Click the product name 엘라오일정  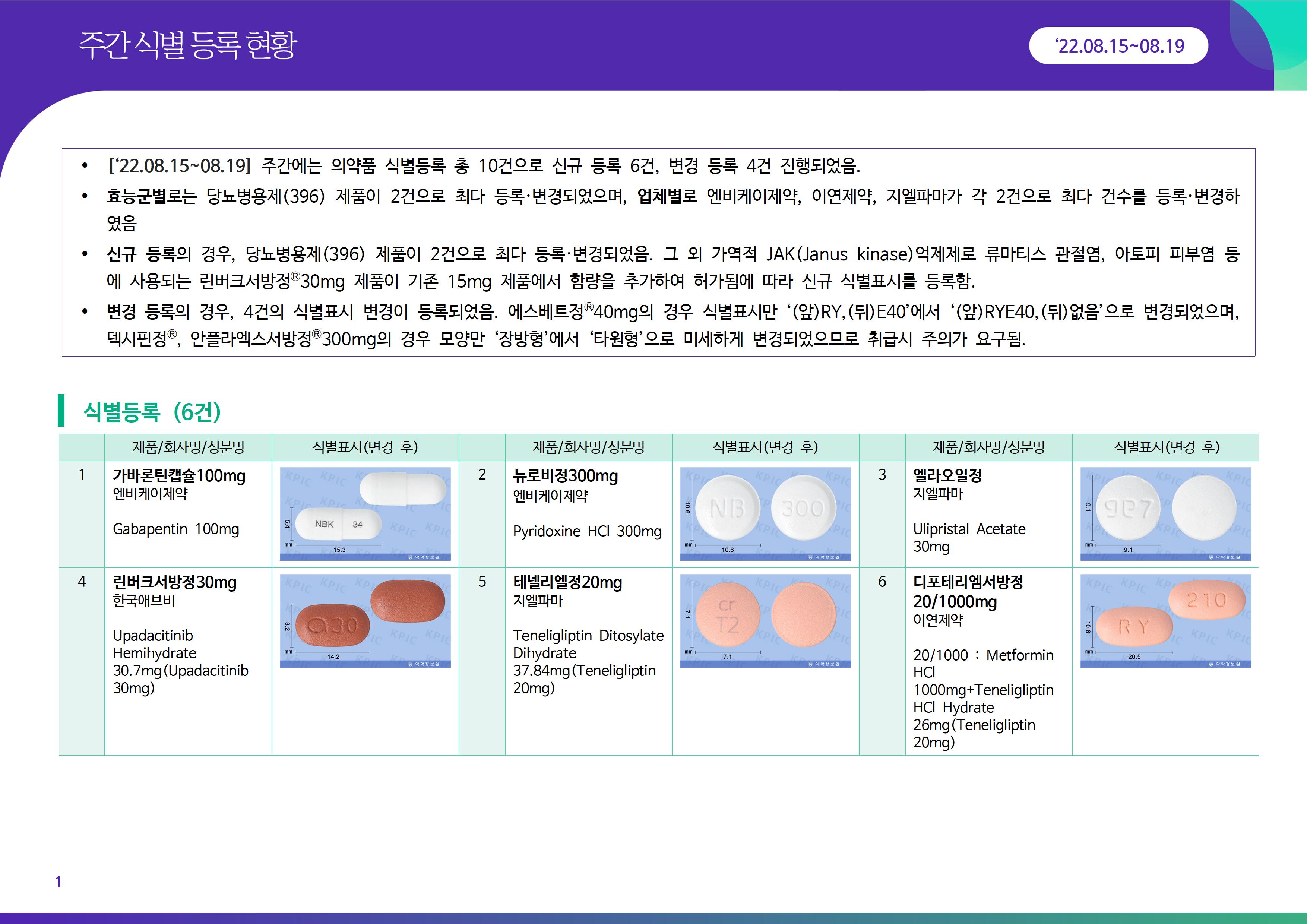pyautogui.click(x=947, y=475)
